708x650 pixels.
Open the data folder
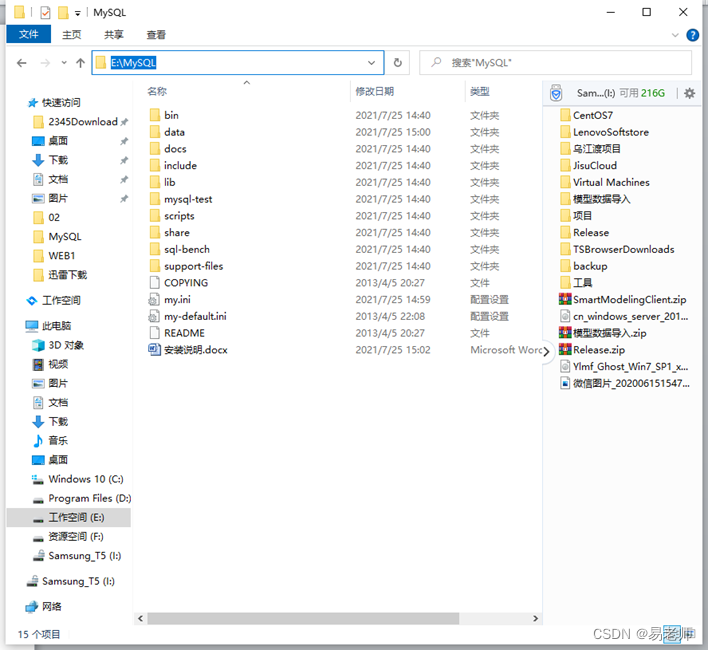174,132
